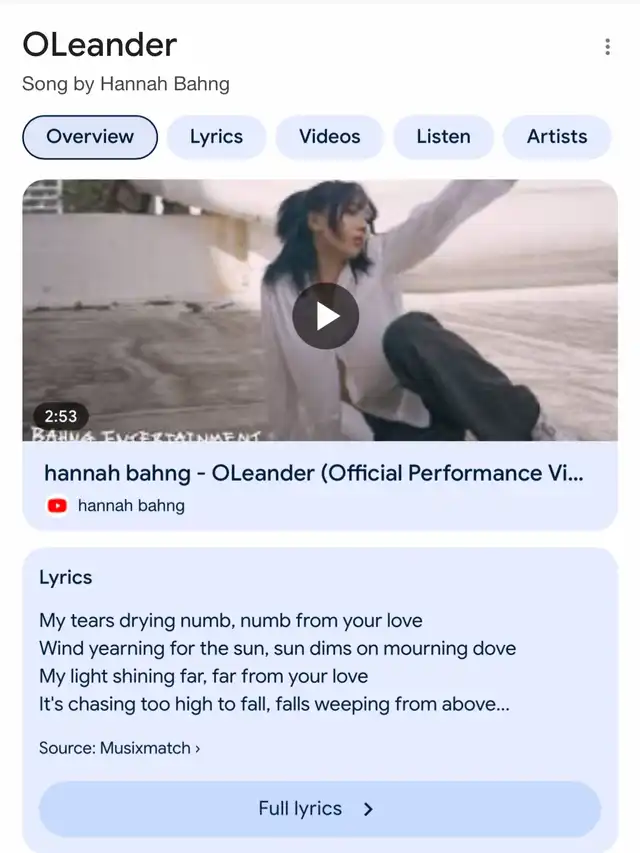Screen dimensions: 640x853
Task: Switch to the Lyrics tab
Action: click(x=216, y=137)
